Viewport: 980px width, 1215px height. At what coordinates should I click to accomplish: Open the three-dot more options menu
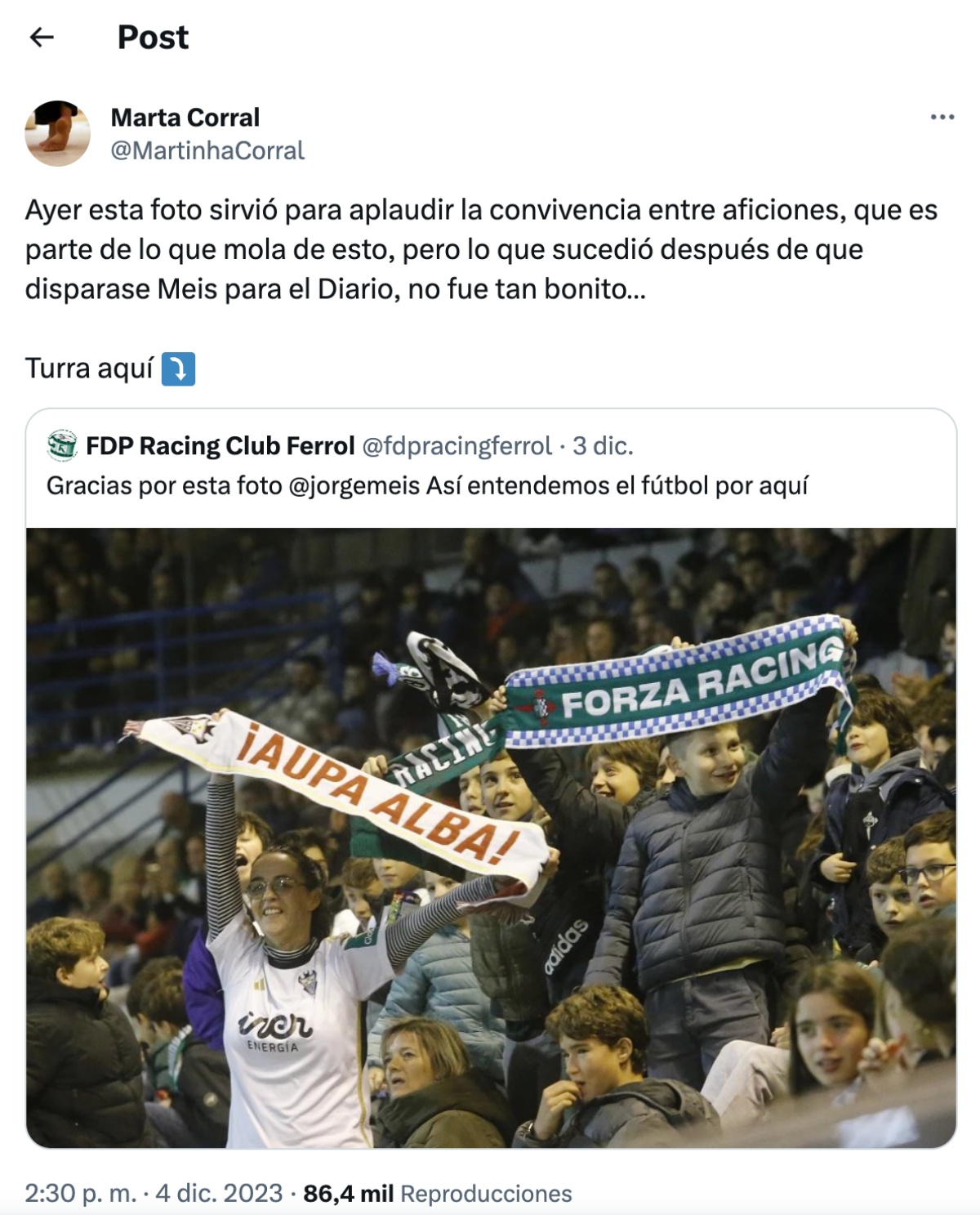click(942, 118)
